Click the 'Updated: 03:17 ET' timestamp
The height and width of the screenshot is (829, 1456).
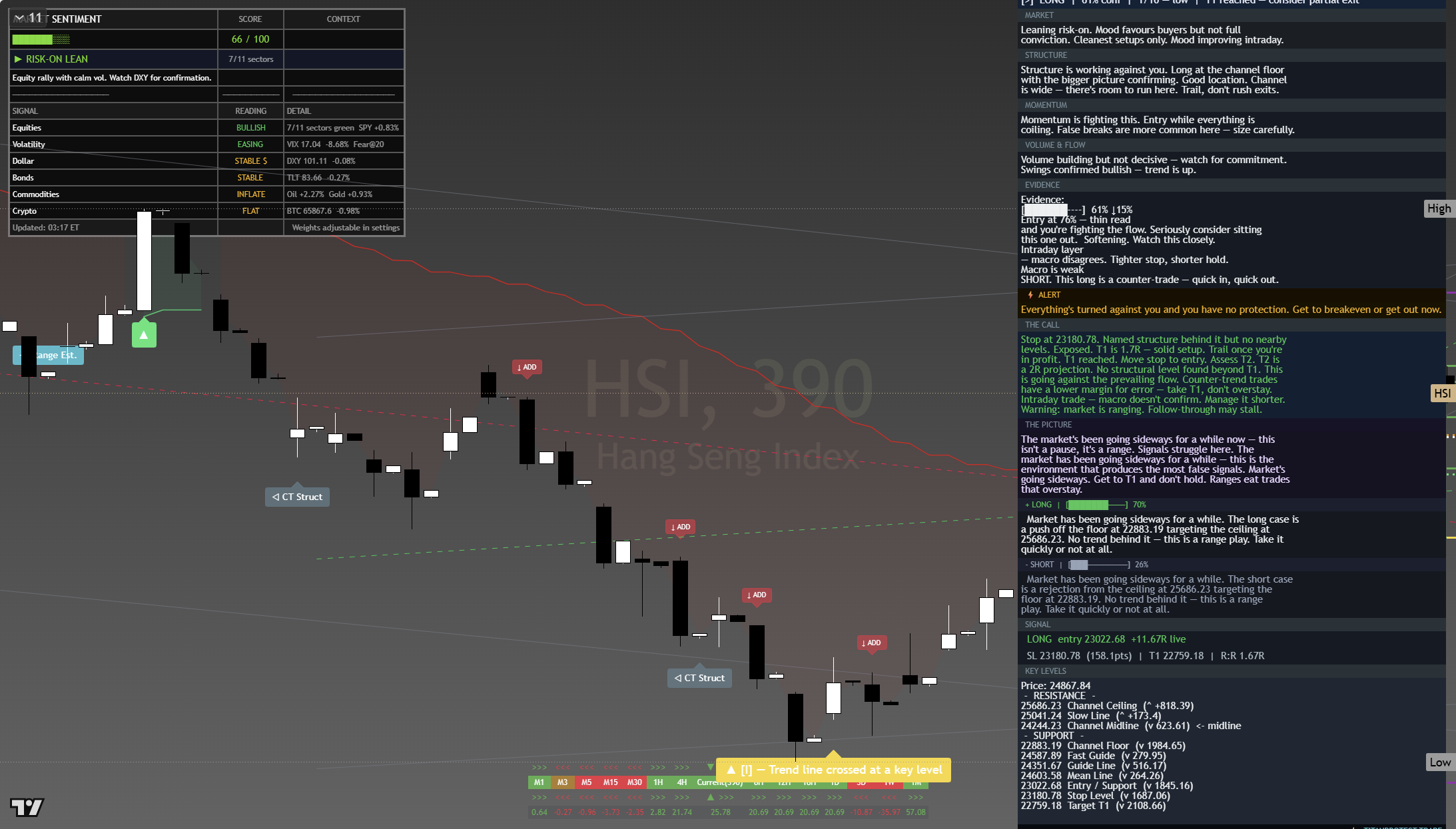pos(45,228)
